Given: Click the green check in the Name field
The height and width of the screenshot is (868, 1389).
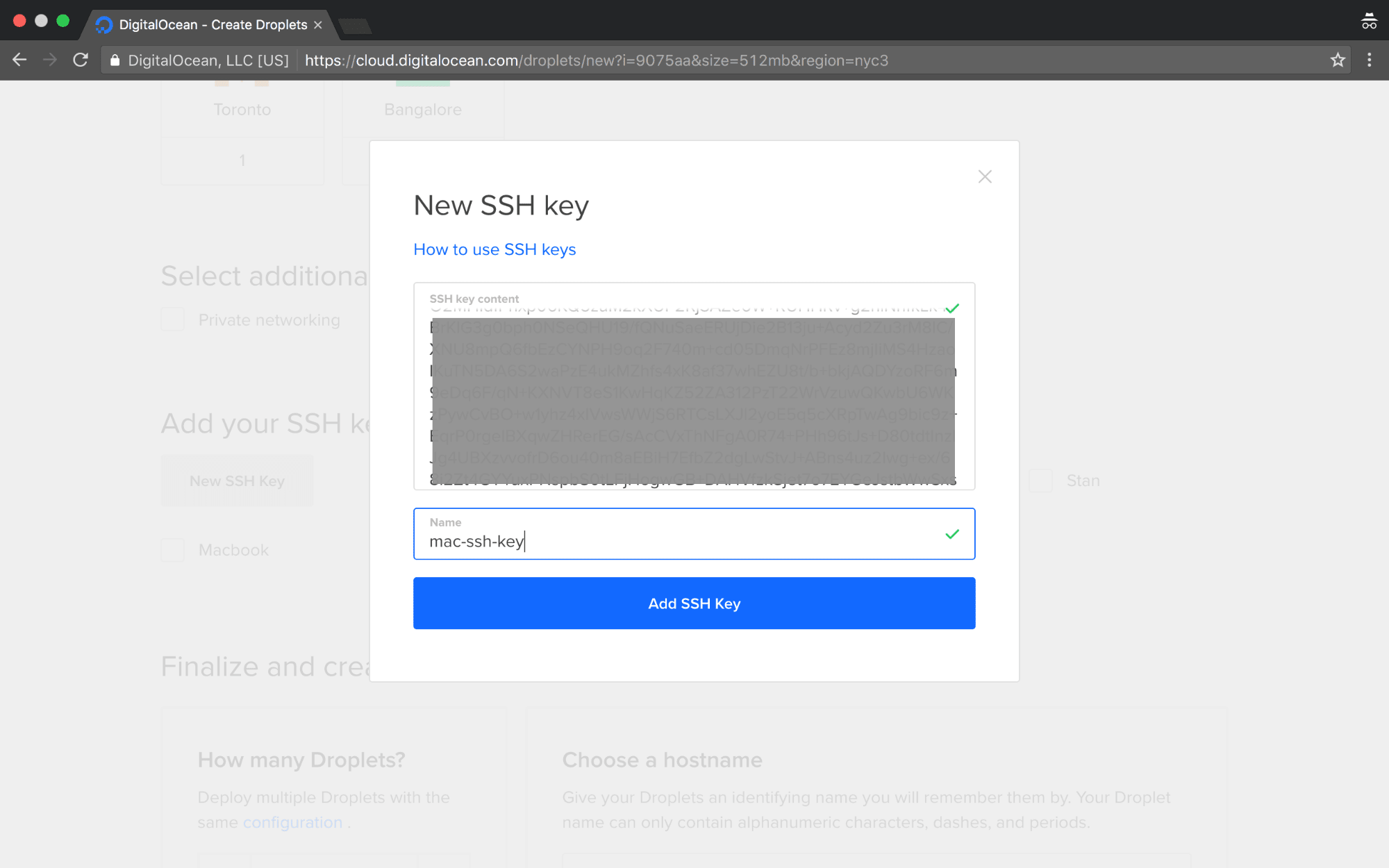Looking at the screenshot, I should [952, 534].
